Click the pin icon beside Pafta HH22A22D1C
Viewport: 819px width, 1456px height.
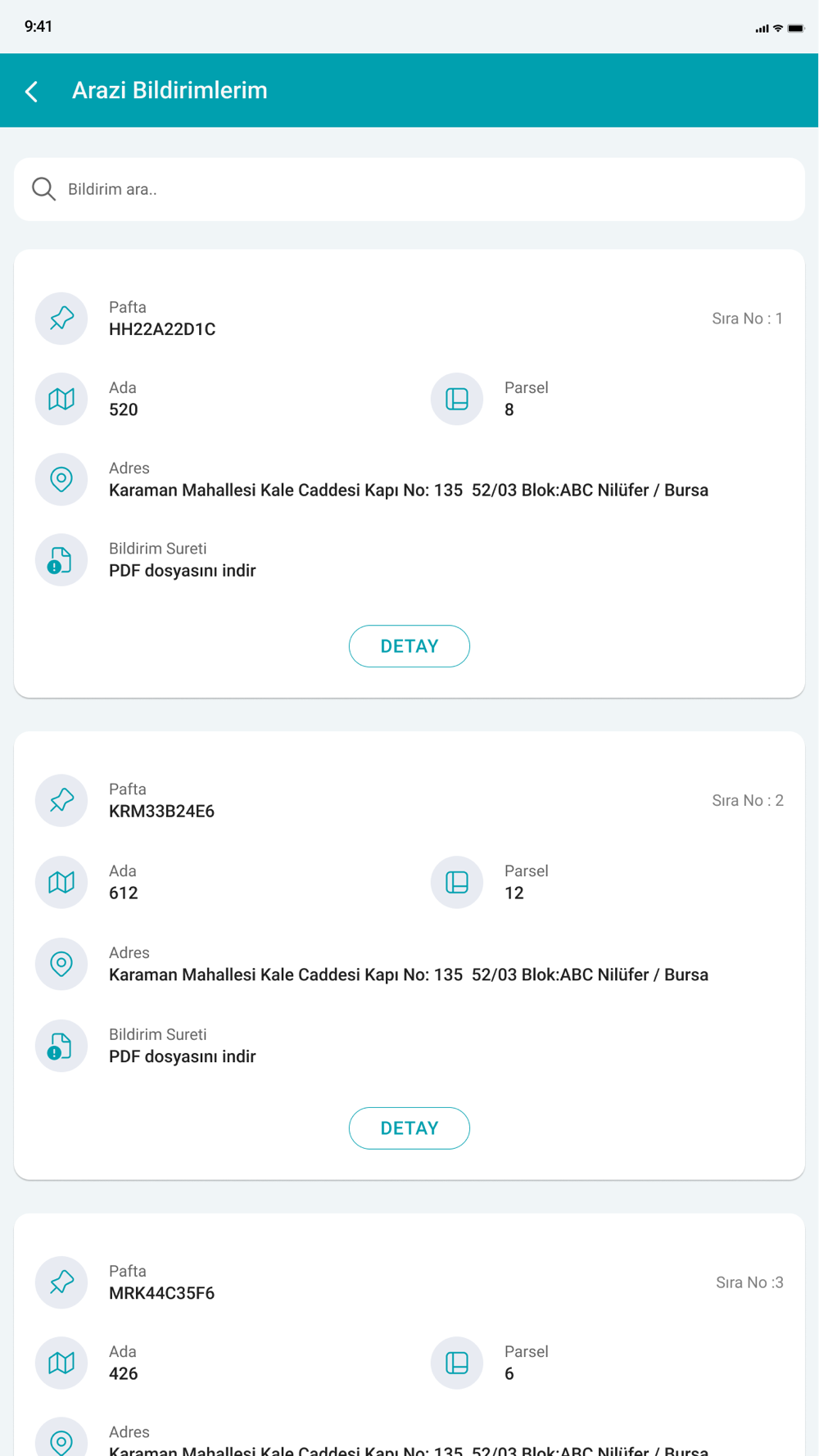coord(61,319)
